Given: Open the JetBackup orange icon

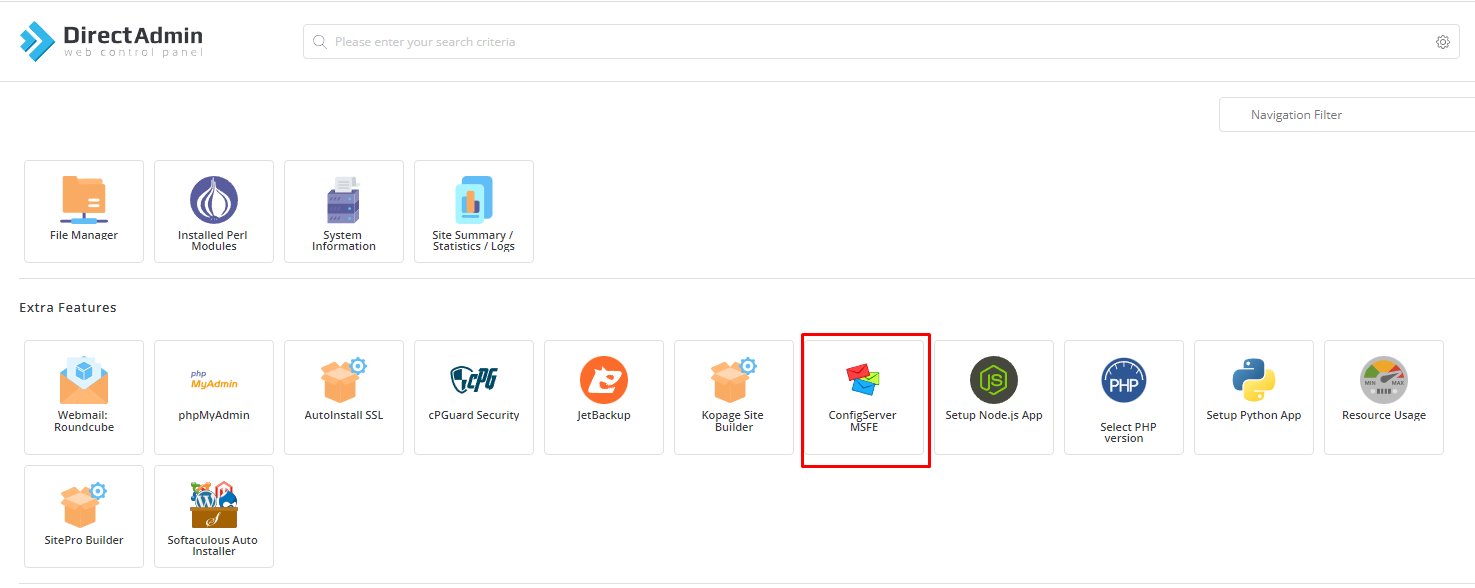Looking at the screenshot, I should click(x=604, y=380).
